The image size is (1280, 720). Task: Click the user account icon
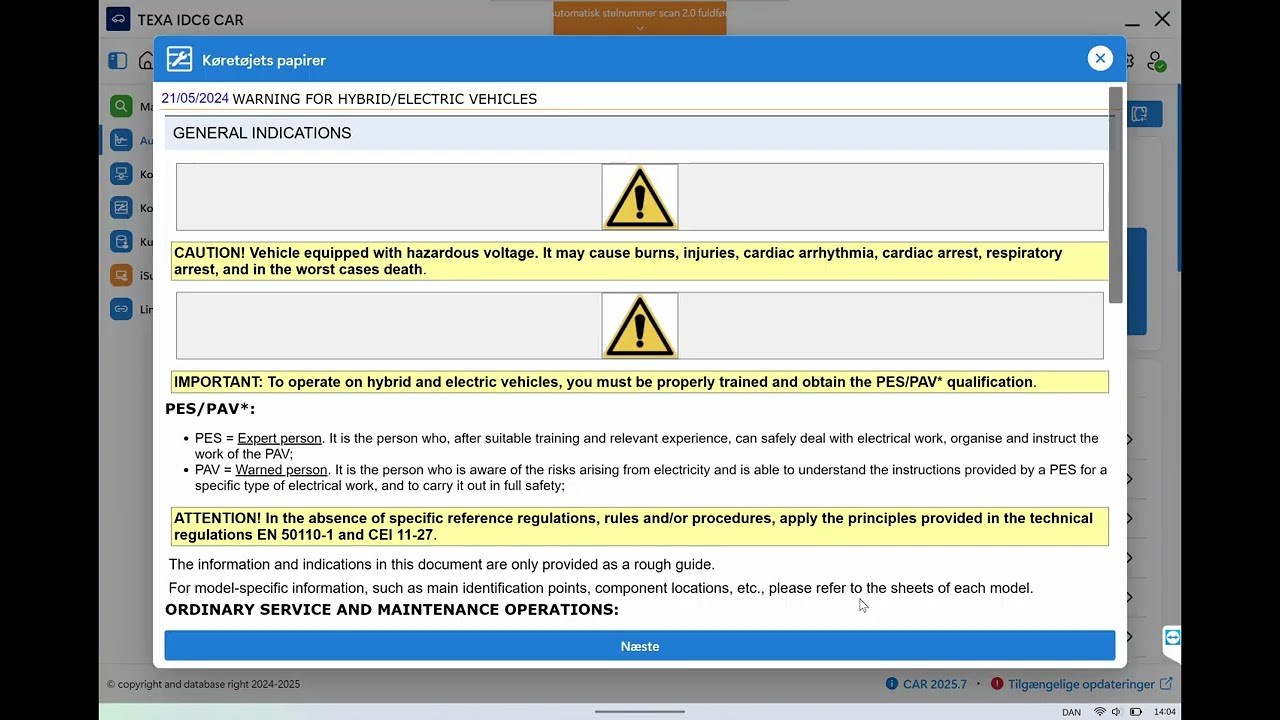point(1156,61)
